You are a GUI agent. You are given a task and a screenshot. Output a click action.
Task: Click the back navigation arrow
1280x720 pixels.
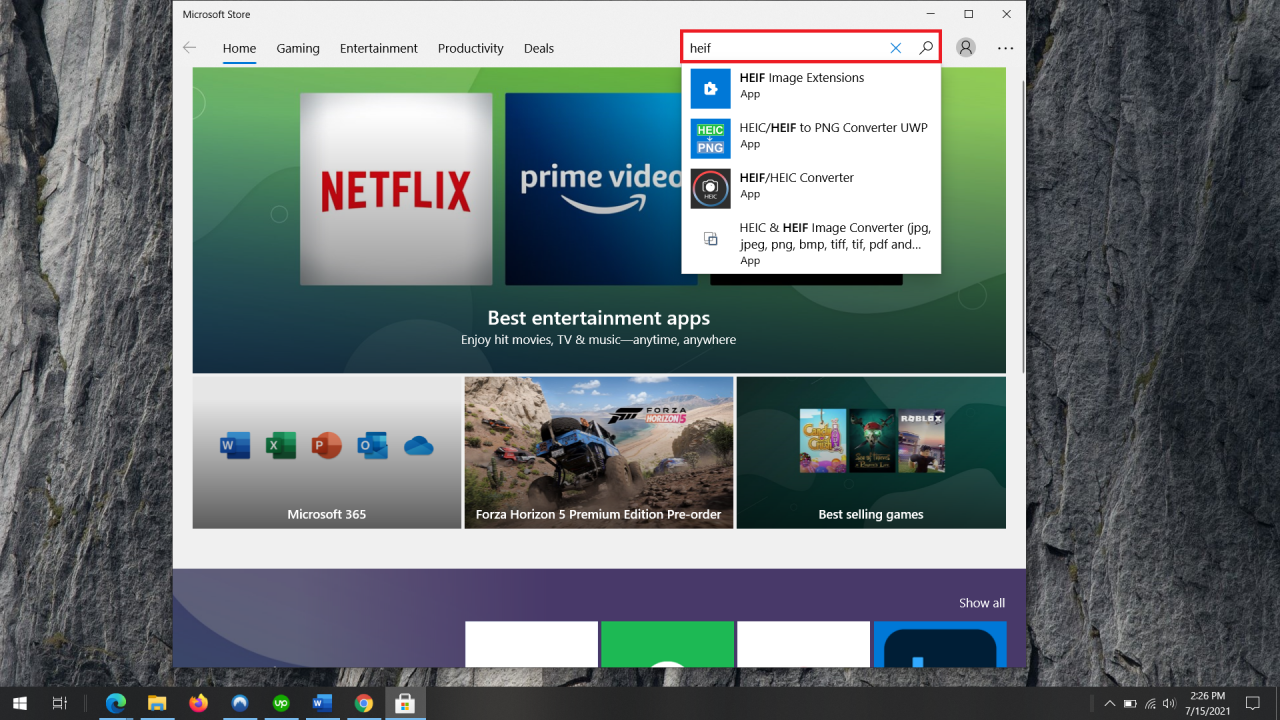[189, 47]
